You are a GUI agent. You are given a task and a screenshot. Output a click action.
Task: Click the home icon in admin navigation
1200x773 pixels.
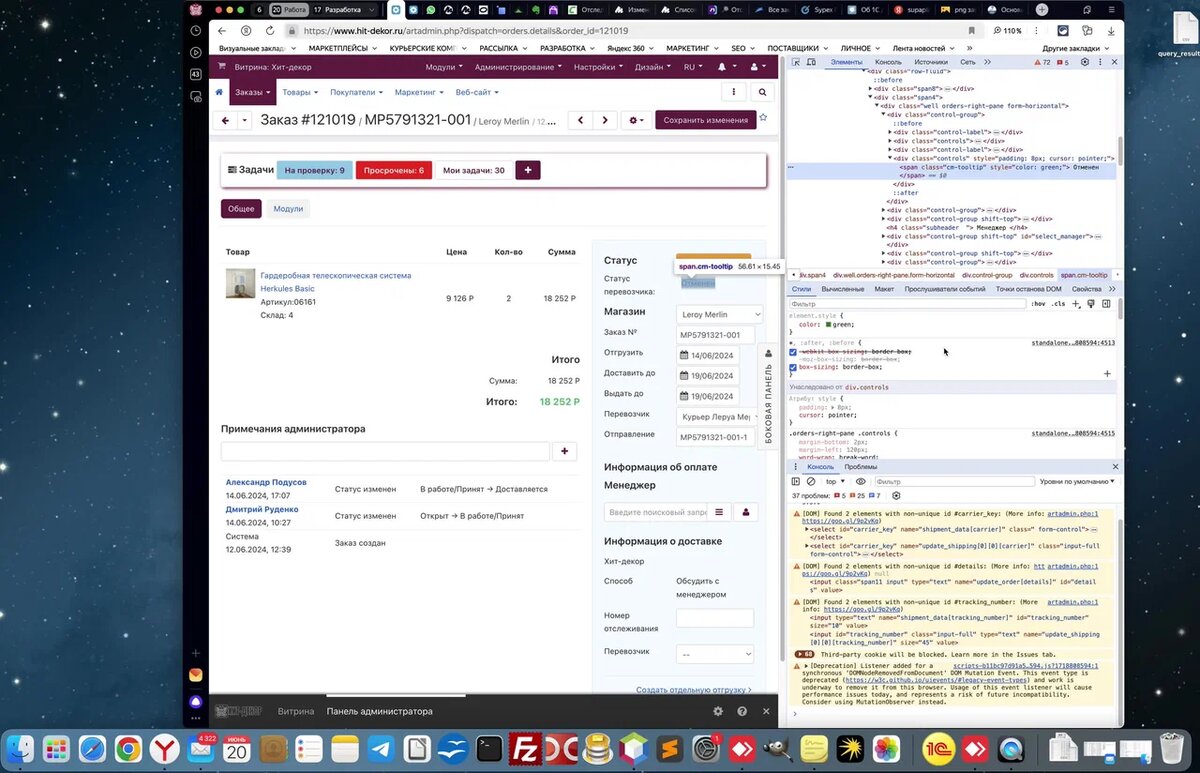point(219,92)
